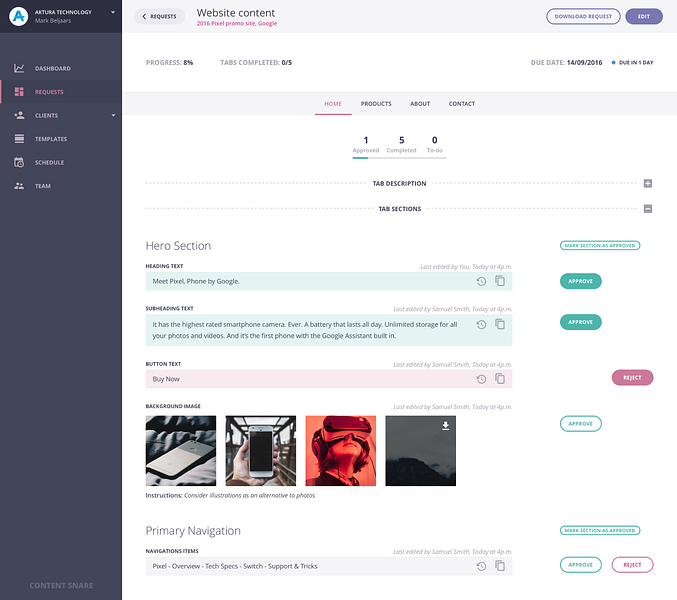The image size is (677, 600).
Task: Mark Primary Navigation as approved
Action: click(600, 530)
